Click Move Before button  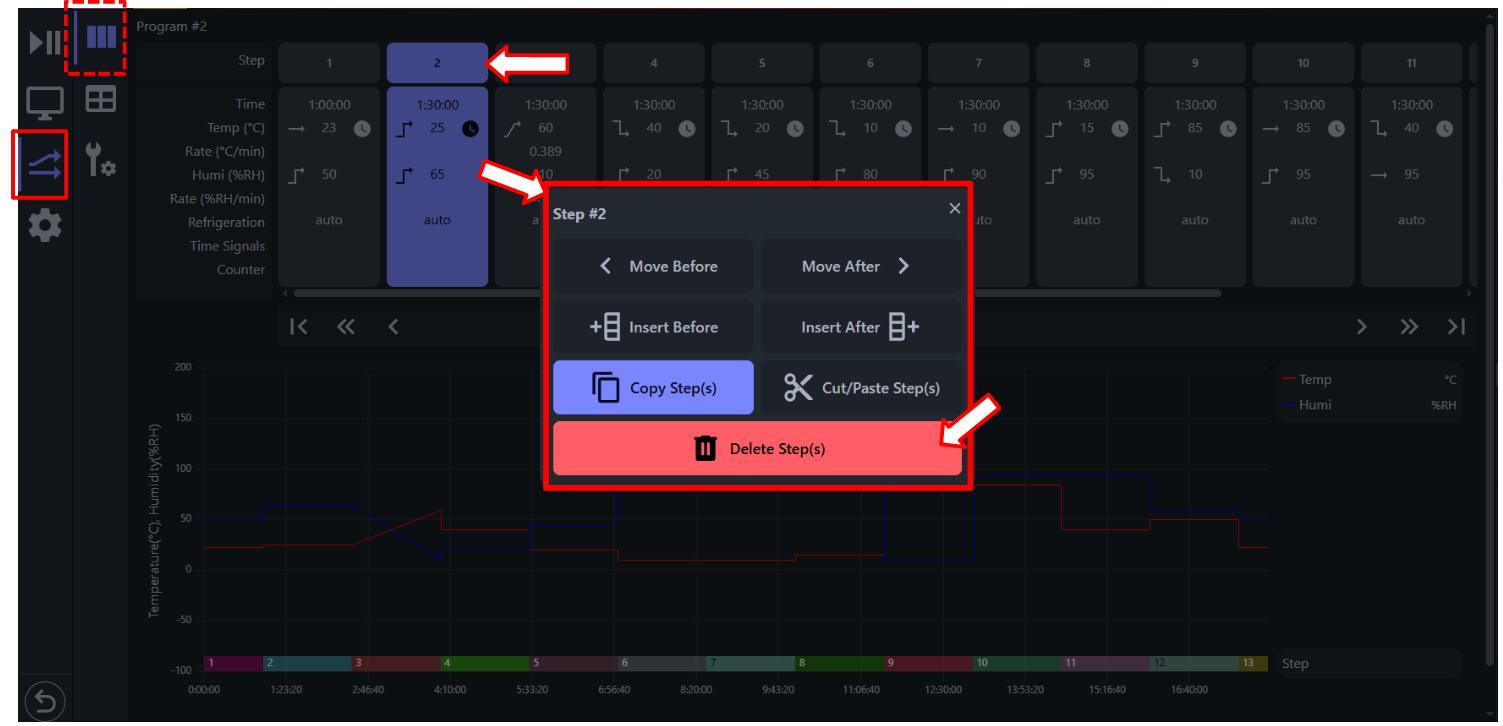tap(653, 266)
